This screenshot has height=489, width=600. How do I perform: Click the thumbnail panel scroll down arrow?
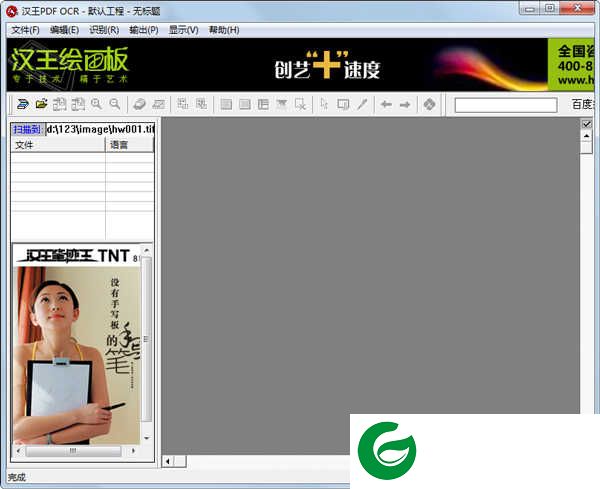pyautogui.click(x=147, y=438)
